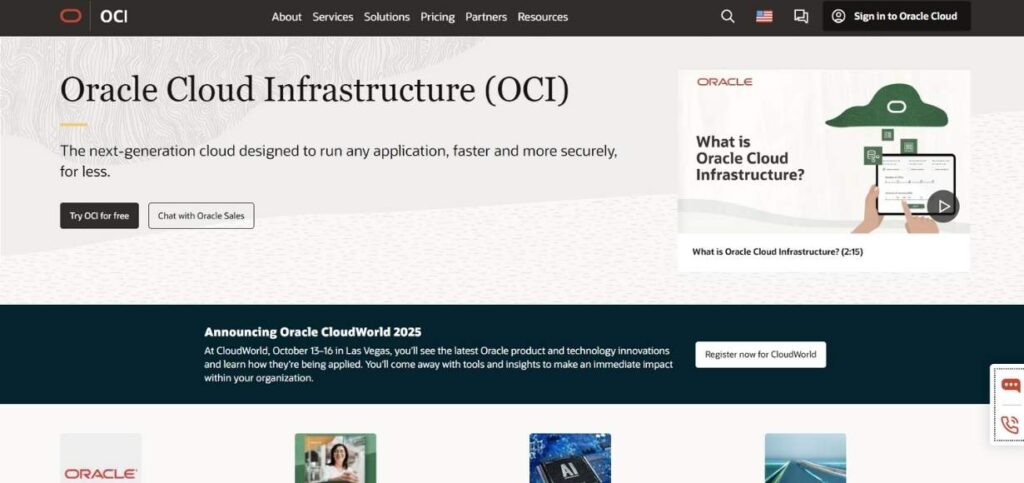Open the chat bubbles icon in the header

801,16
